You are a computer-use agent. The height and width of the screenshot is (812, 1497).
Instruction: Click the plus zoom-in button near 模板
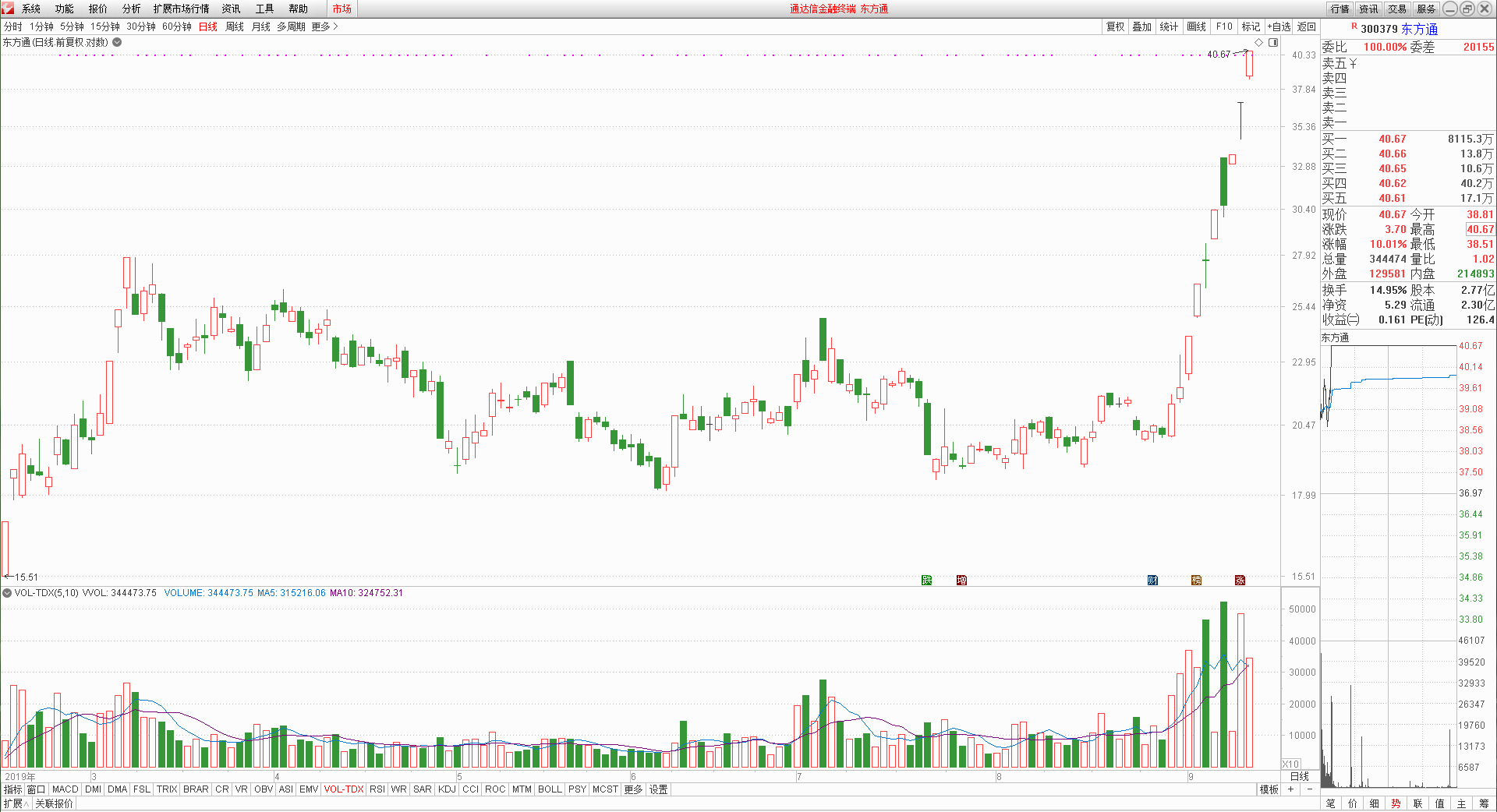(x=1290, y=789)
